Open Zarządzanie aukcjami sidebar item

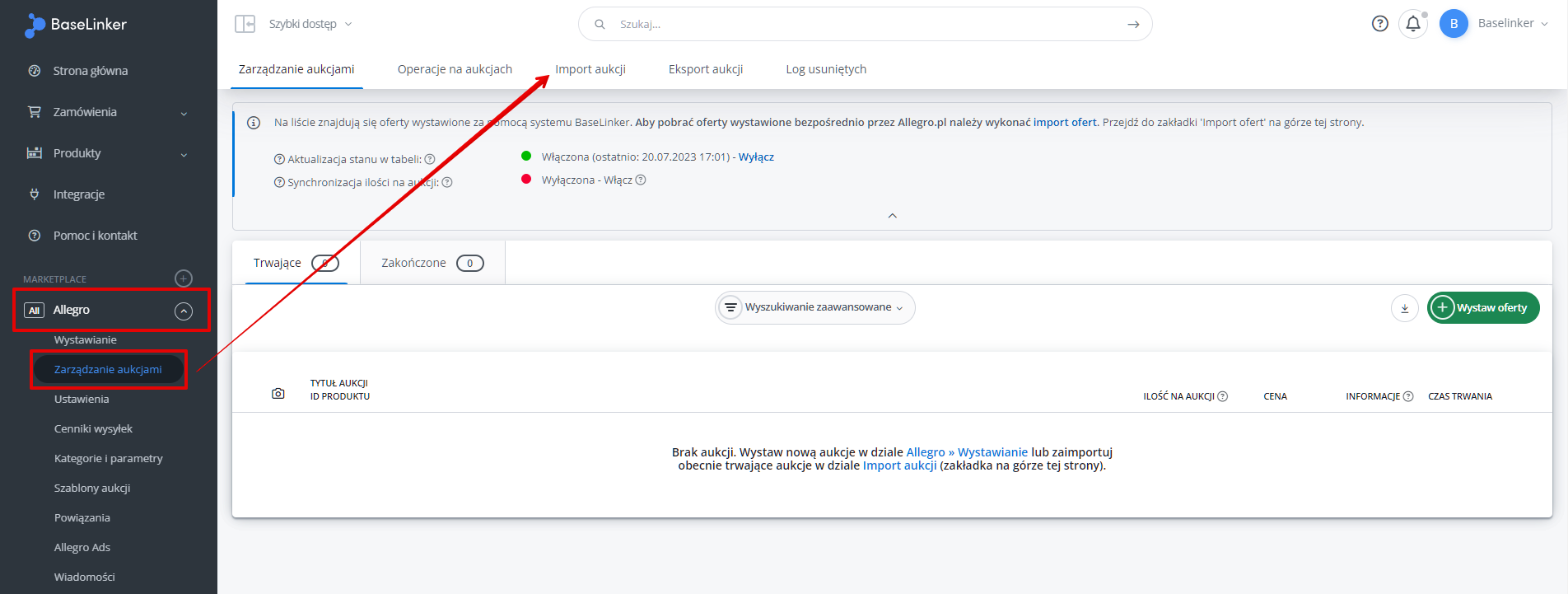(108, 369)
